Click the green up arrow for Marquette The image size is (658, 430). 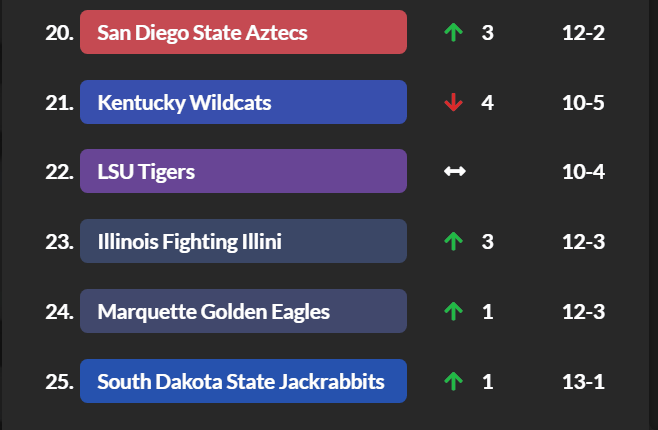[454, 312]
